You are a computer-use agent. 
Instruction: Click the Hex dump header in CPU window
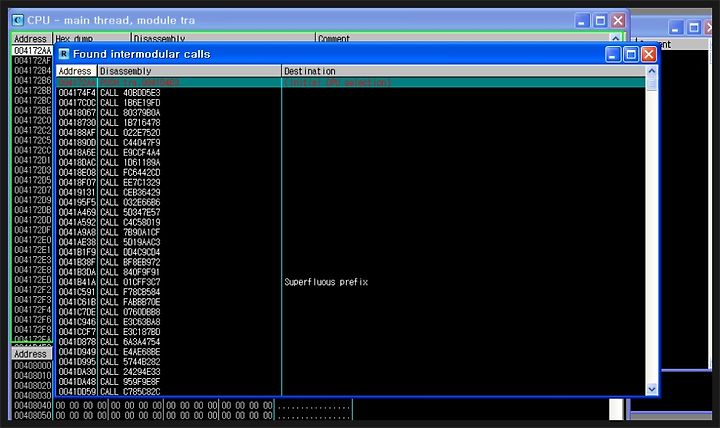click(92, 39)
